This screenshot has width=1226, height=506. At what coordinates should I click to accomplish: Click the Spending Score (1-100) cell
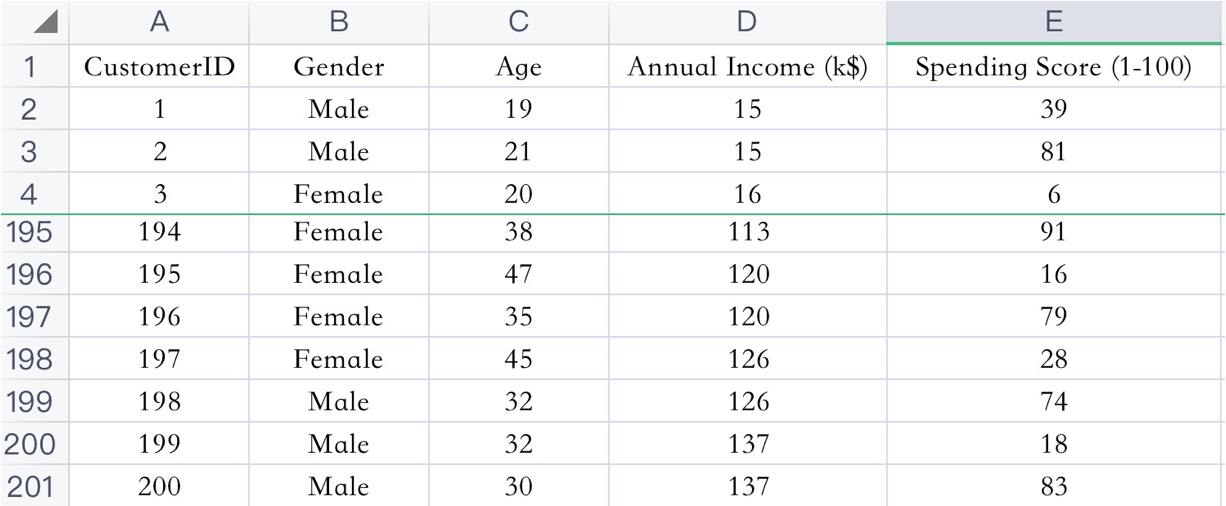tap(1055, 67)
